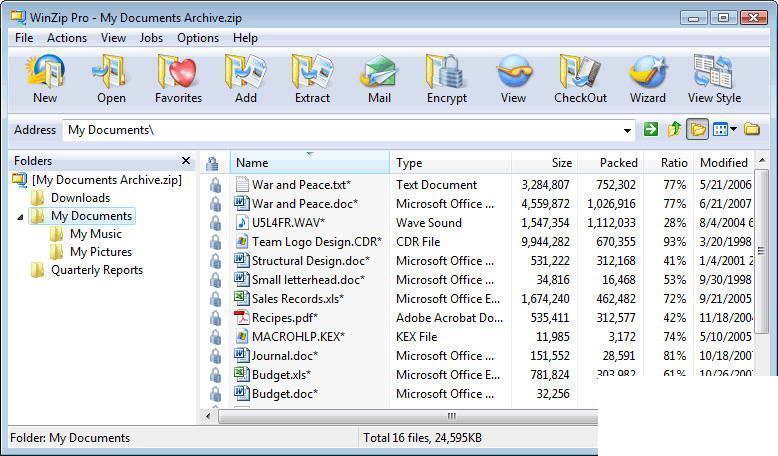Click the horizontal scrollbar thumb

(408, 416)
